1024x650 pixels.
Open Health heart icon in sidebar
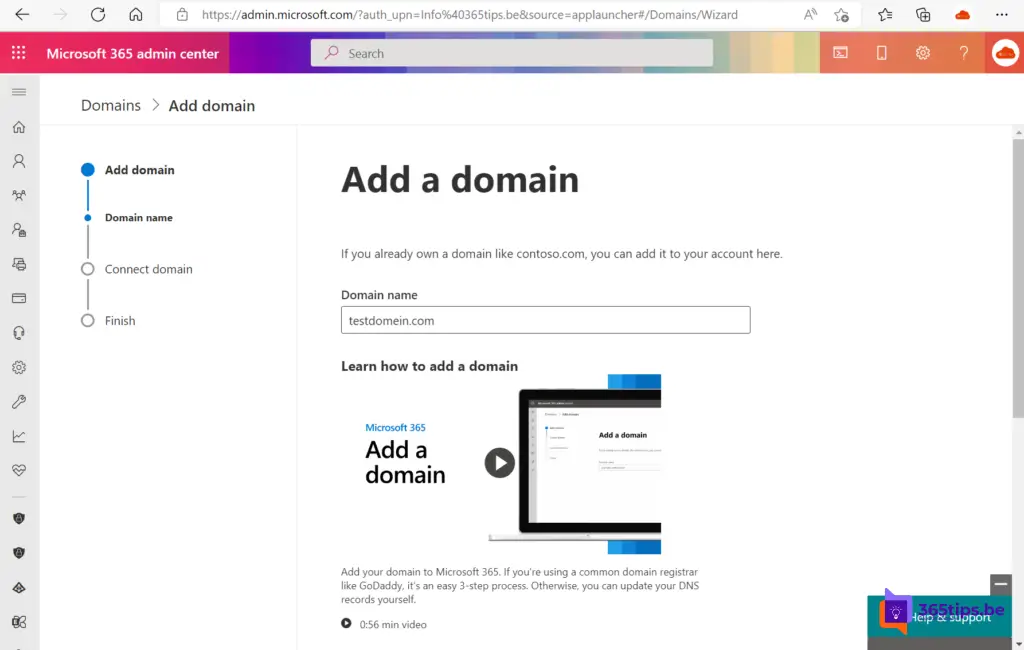point(19,470)
